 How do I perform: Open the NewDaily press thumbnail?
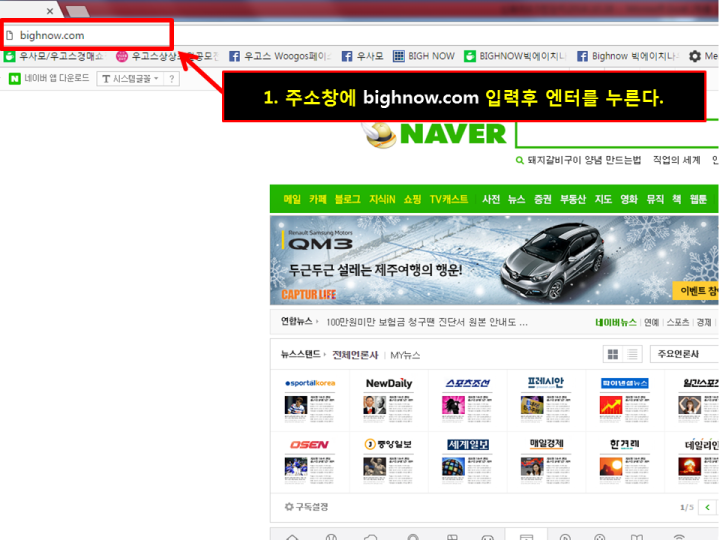[x=388, y=400]
